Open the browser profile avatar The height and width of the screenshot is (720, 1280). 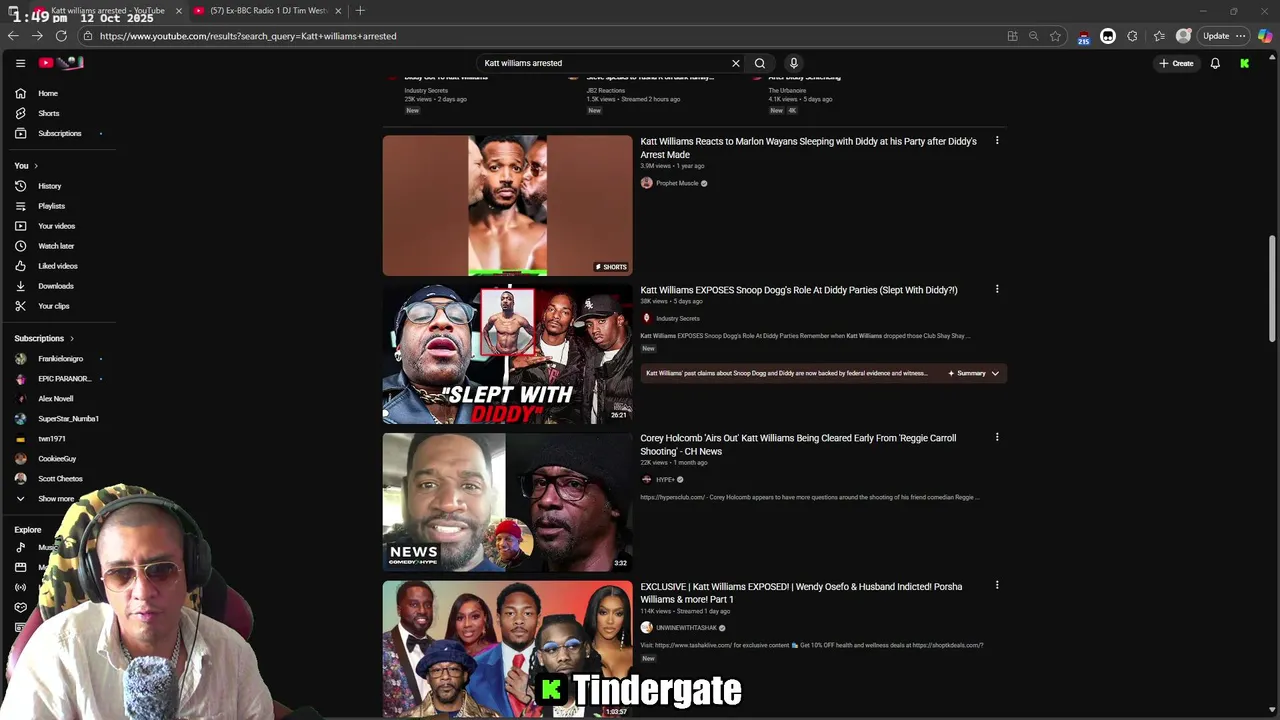(x=1184, y=36)
